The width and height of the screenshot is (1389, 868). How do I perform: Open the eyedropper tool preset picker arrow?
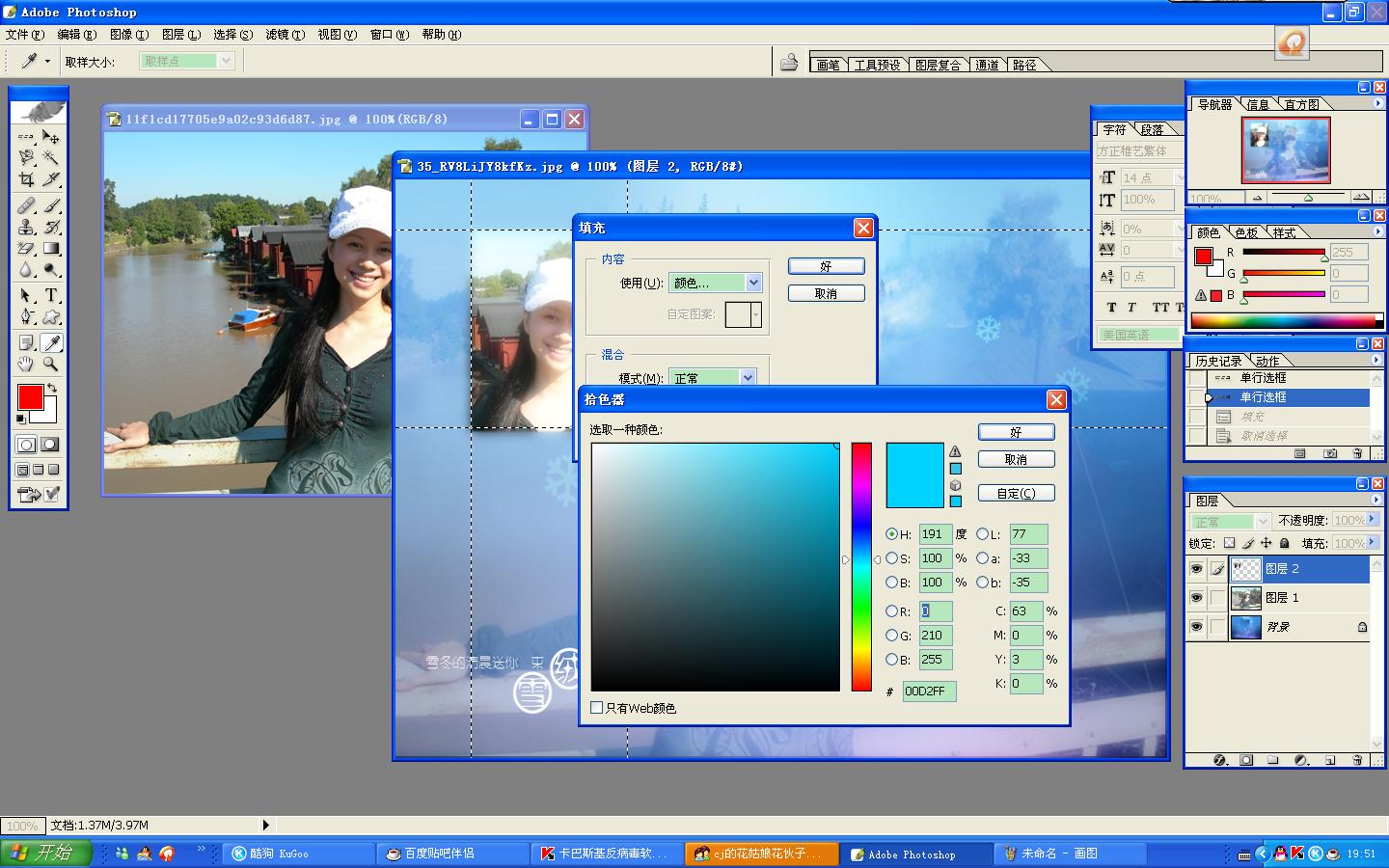(x=47, y=61)
